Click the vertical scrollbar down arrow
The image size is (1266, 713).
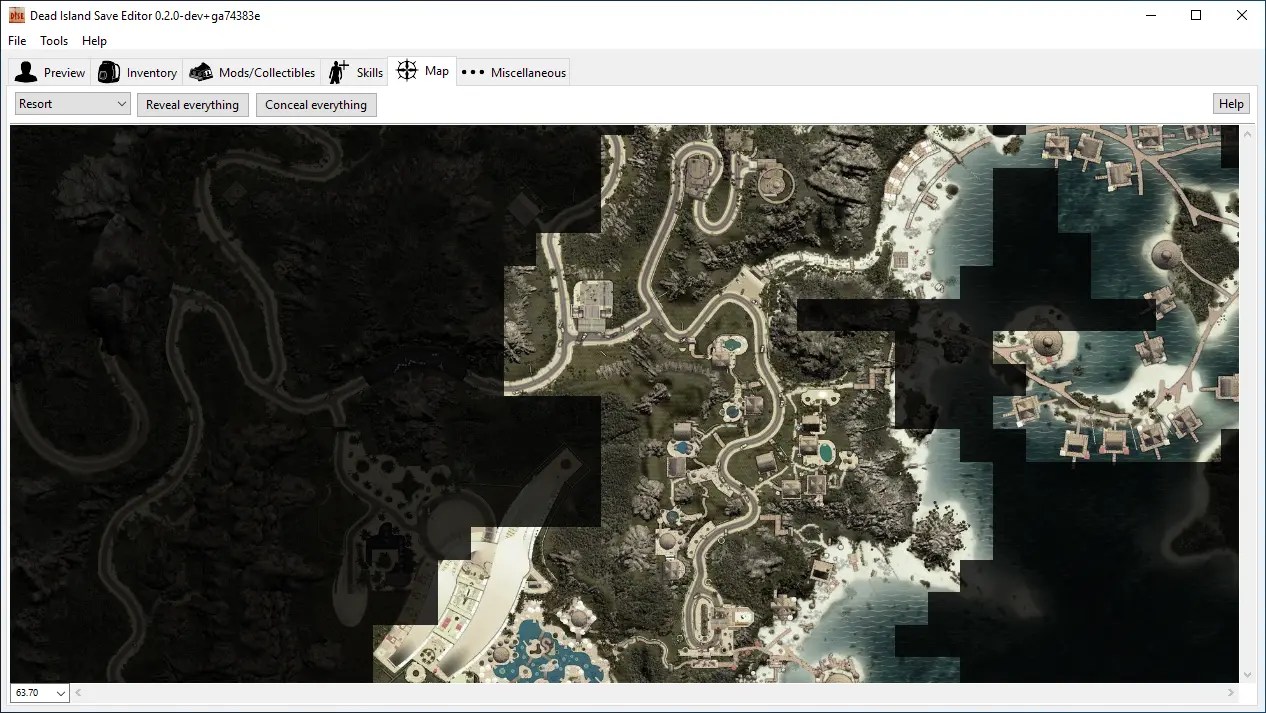click(x=1247, y=676)
